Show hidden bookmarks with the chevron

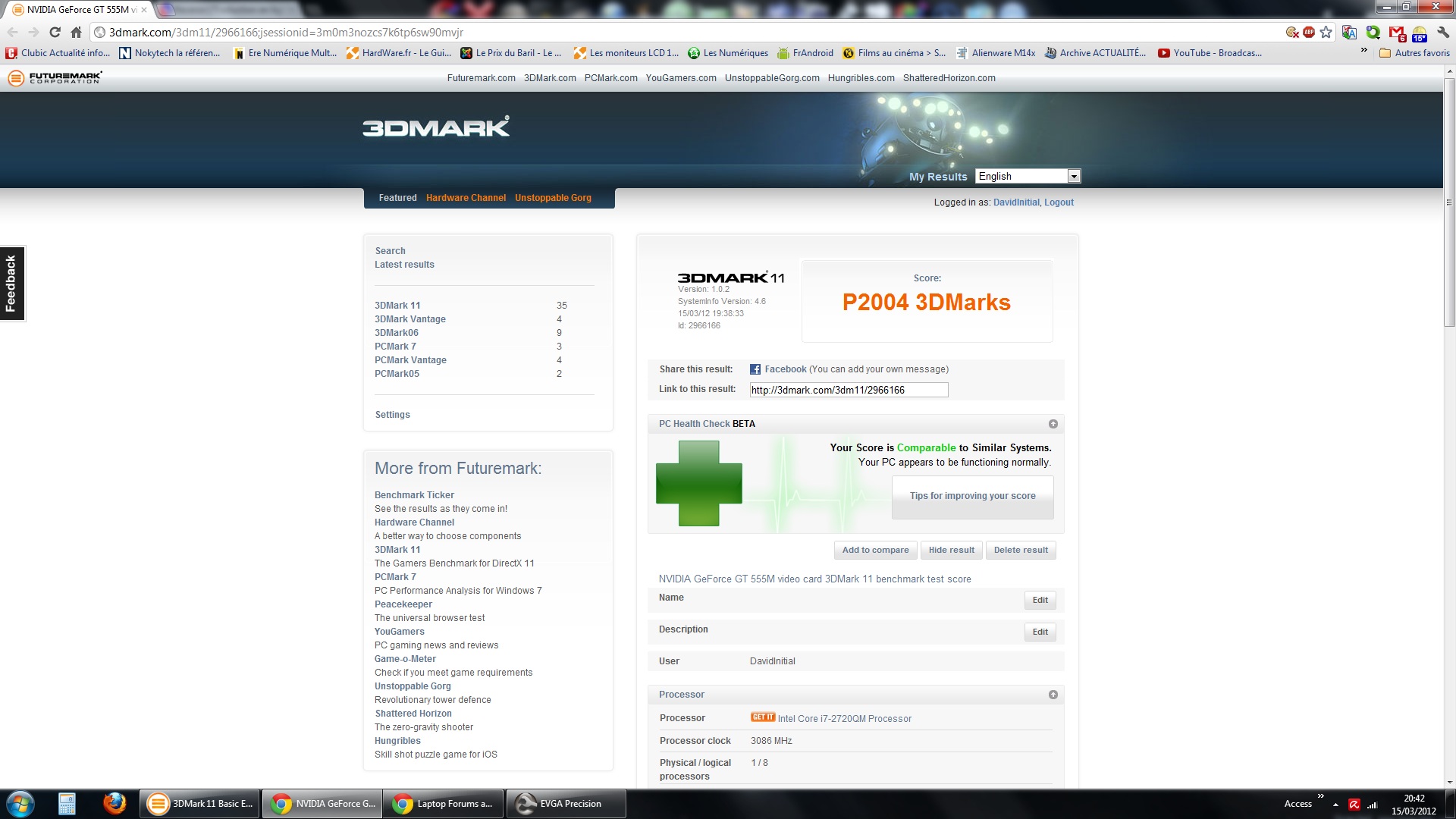click(x=1363, y=51)
